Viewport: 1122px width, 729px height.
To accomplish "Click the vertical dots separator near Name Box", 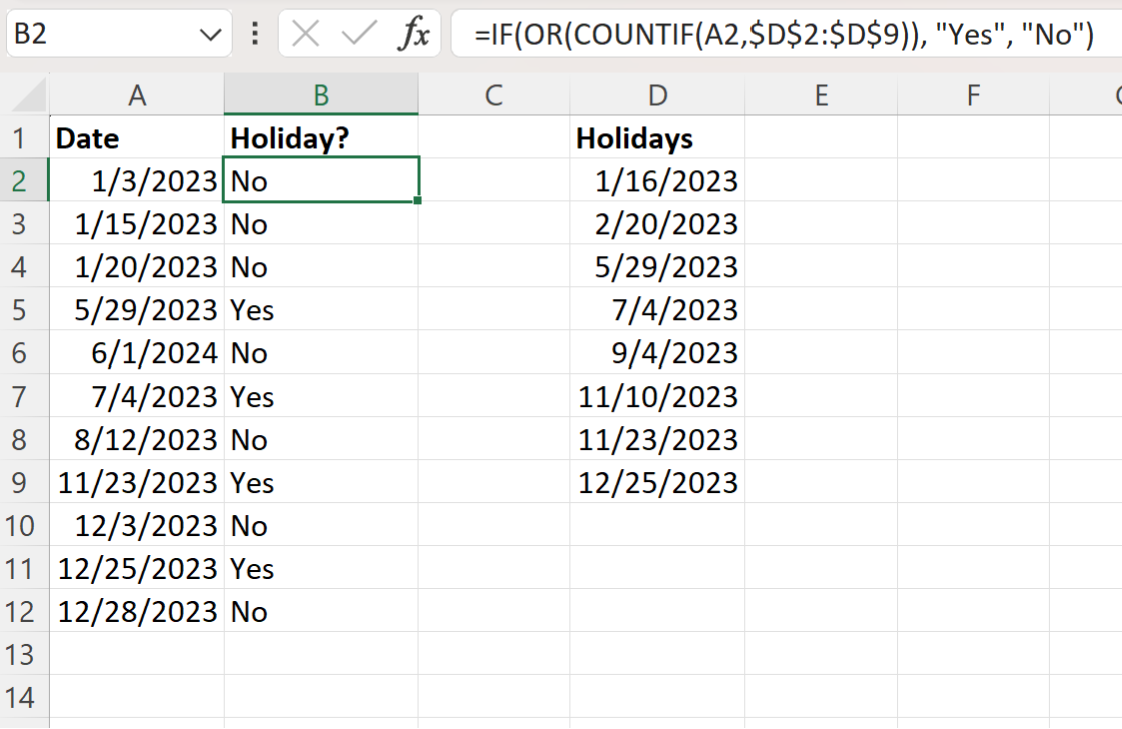I will pyautogui.click(x=255, y=33).
